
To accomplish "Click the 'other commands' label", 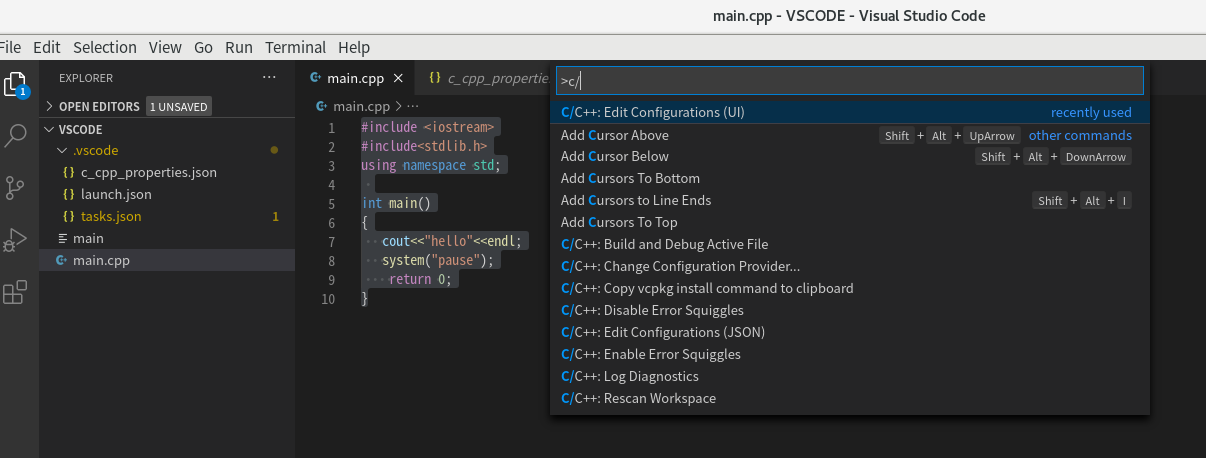I will coord(1080,135).
